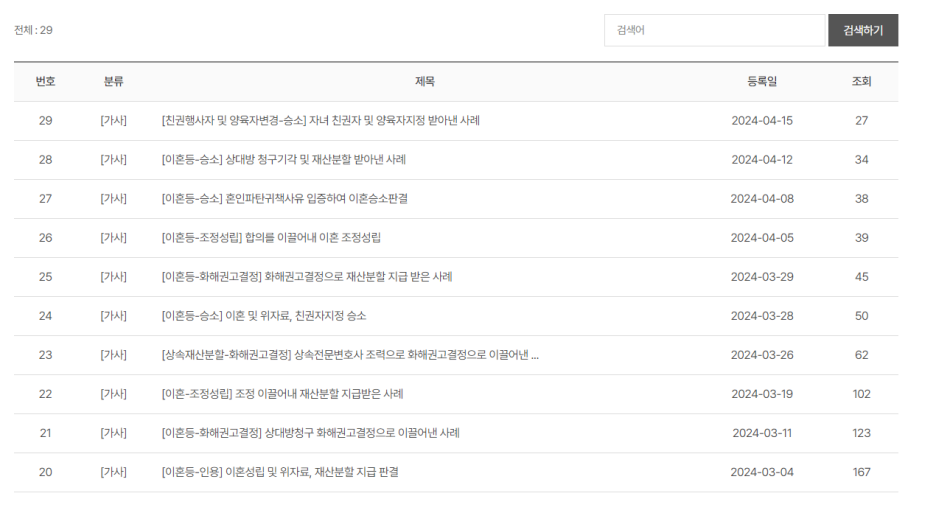Click the 등록일 column header
Screen dimensions: 936x510
(x=762, y=81)
